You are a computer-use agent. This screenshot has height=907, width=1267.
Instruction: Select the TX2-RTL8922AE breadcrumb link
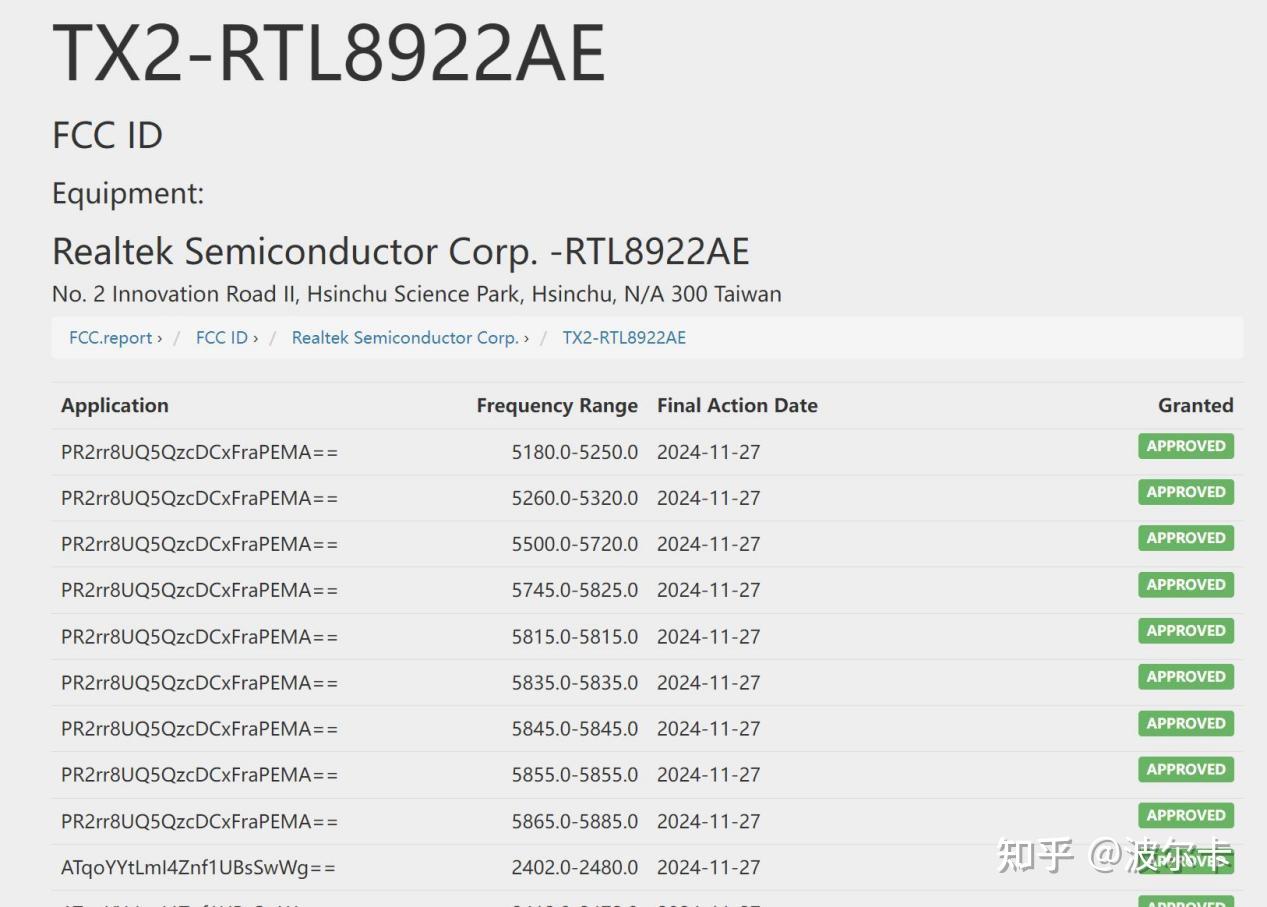pyautogui.click(x=624, y=337)
